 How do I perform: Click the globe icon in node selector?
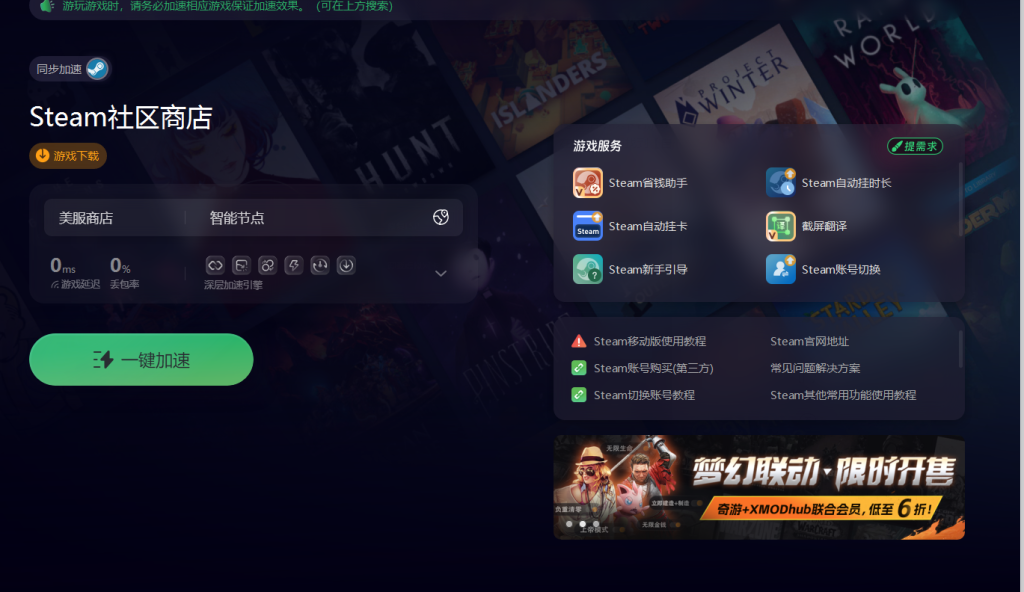(441, 218)
